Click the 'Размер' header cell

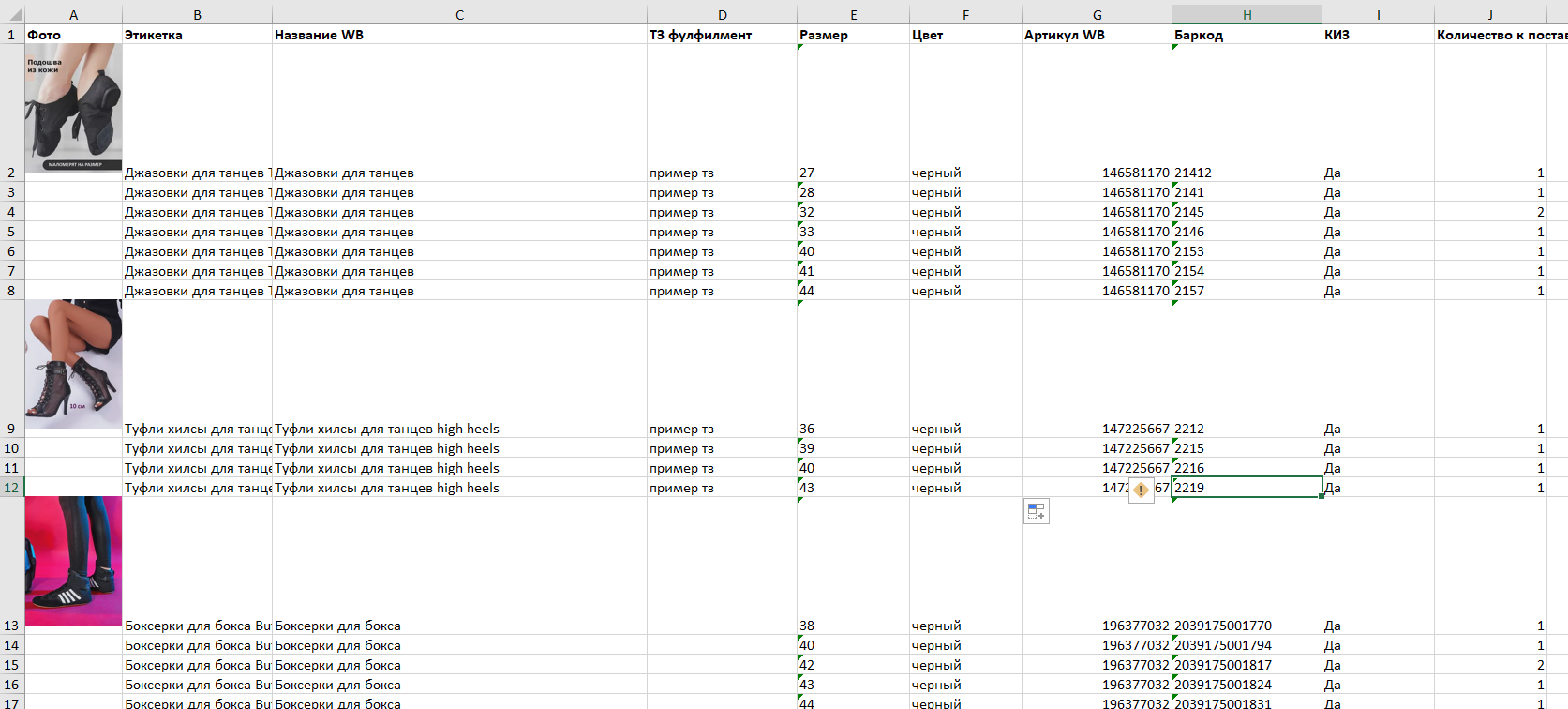853,35
